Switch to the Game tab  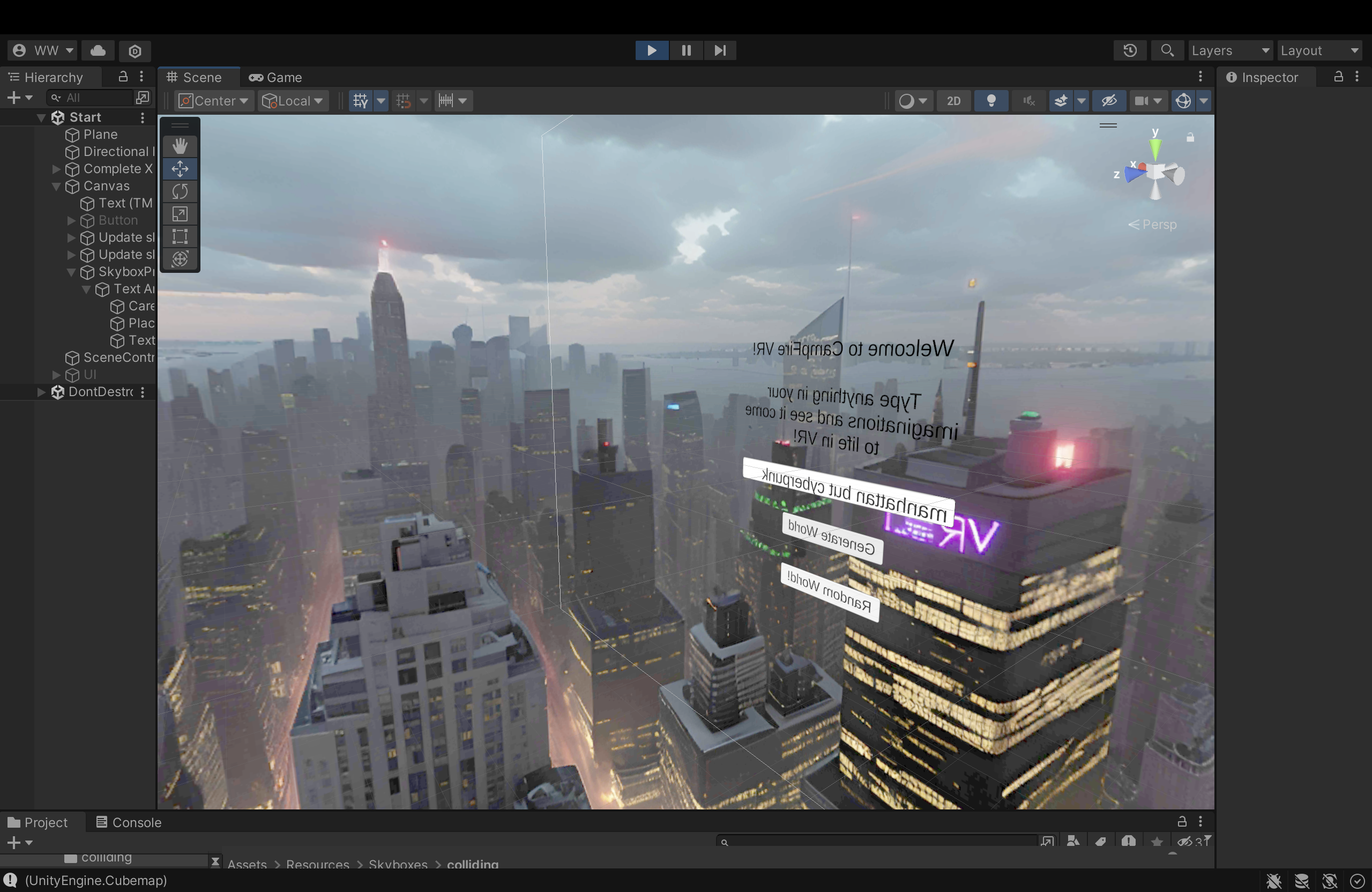[x=275, y=77]
